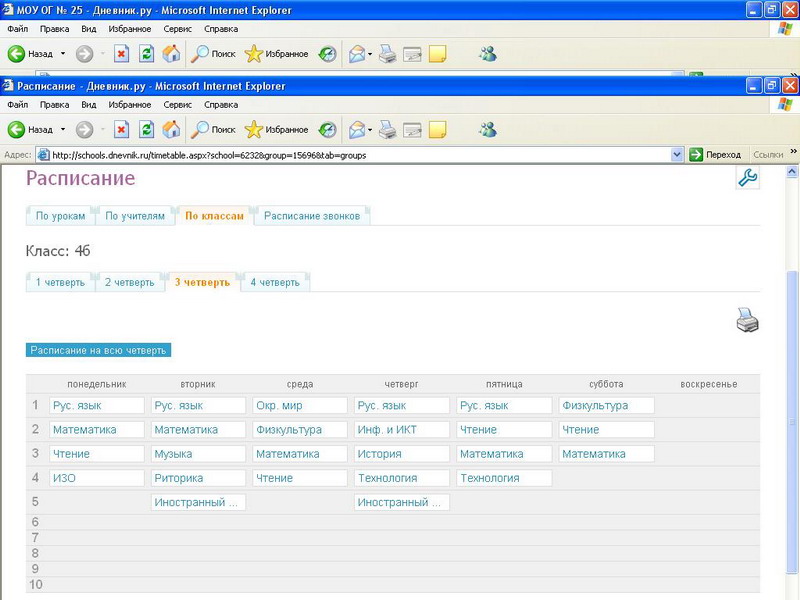This screenshot has width=800, height=600.
Task: Switch to the По учителям tab
Action: pyautogui.click(x=134, y=216)
